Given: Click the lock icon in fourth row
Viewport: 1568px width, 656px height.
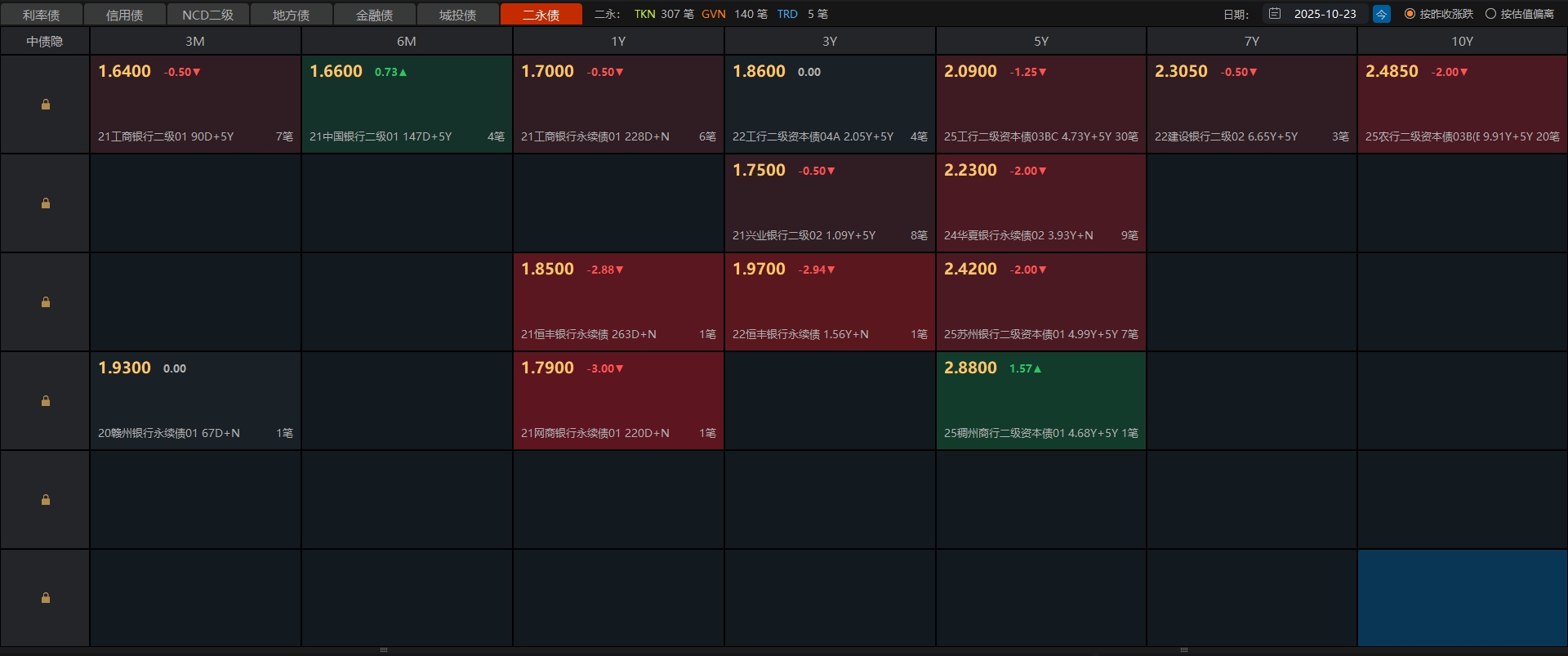Looking at the screenshot, I should [x=46, y=401].
